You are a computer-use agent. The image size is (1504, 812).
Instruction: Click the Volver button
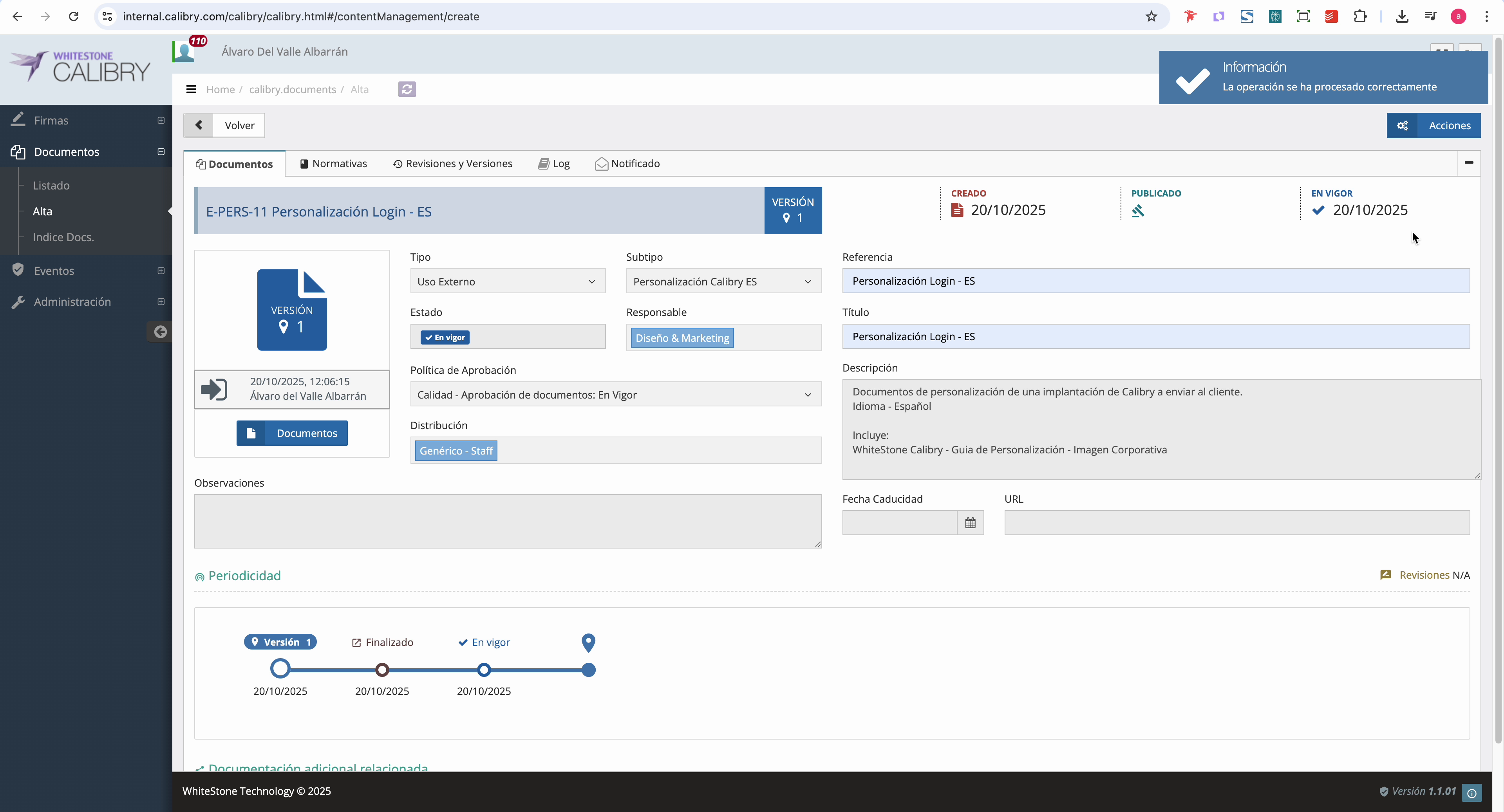[239, 125]
